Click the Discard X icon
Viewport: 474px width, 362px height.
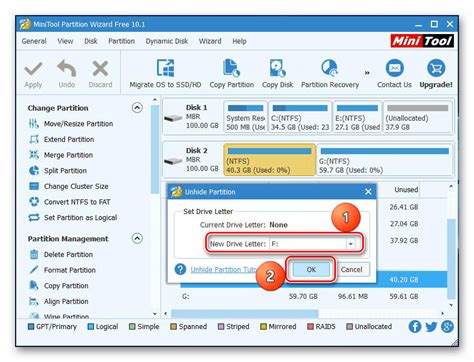tap(100, 69)
